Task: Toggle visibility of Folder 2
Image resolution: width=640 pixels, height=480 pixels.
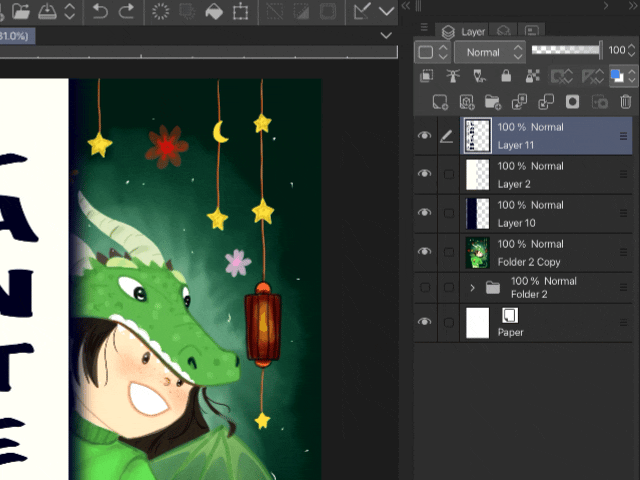Action: (x=426, y=288)
